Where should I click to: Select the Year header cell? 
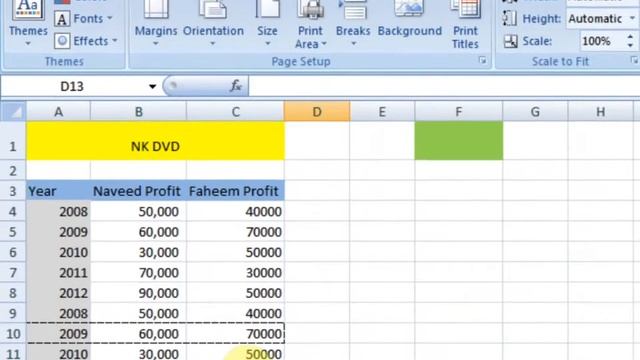58,191
